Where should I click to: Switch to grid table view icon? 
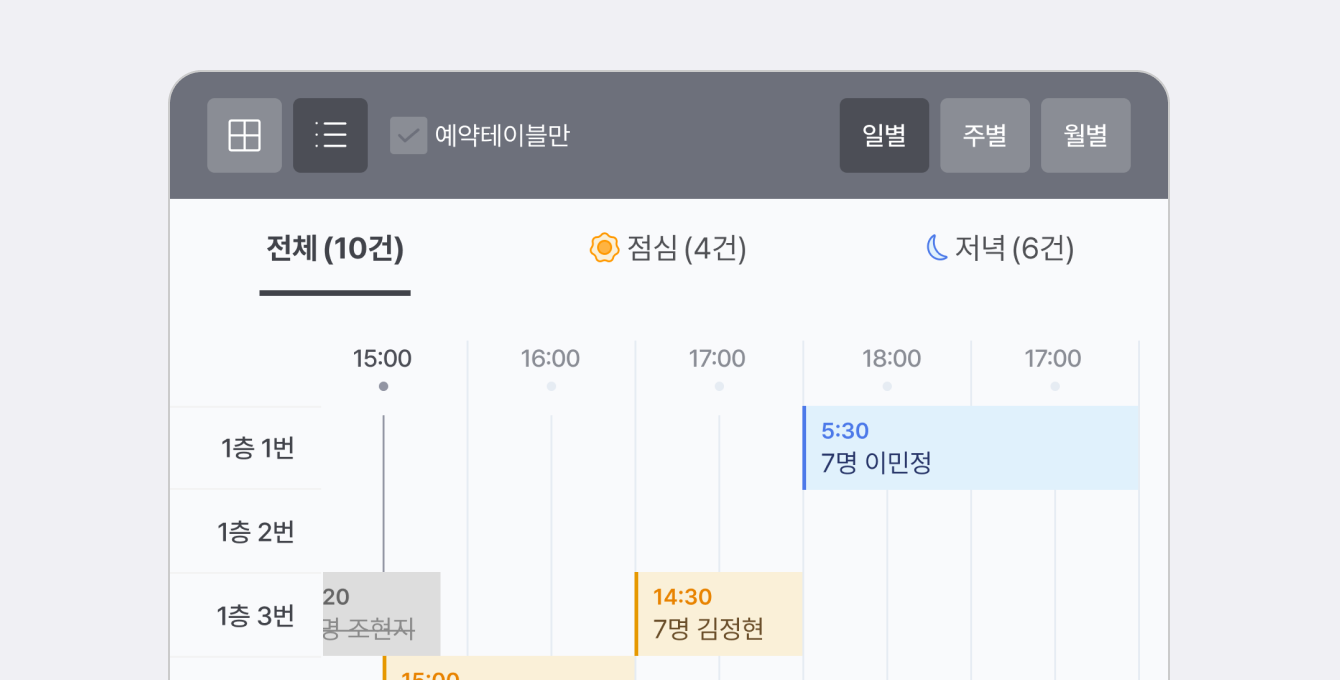point(244,135)
